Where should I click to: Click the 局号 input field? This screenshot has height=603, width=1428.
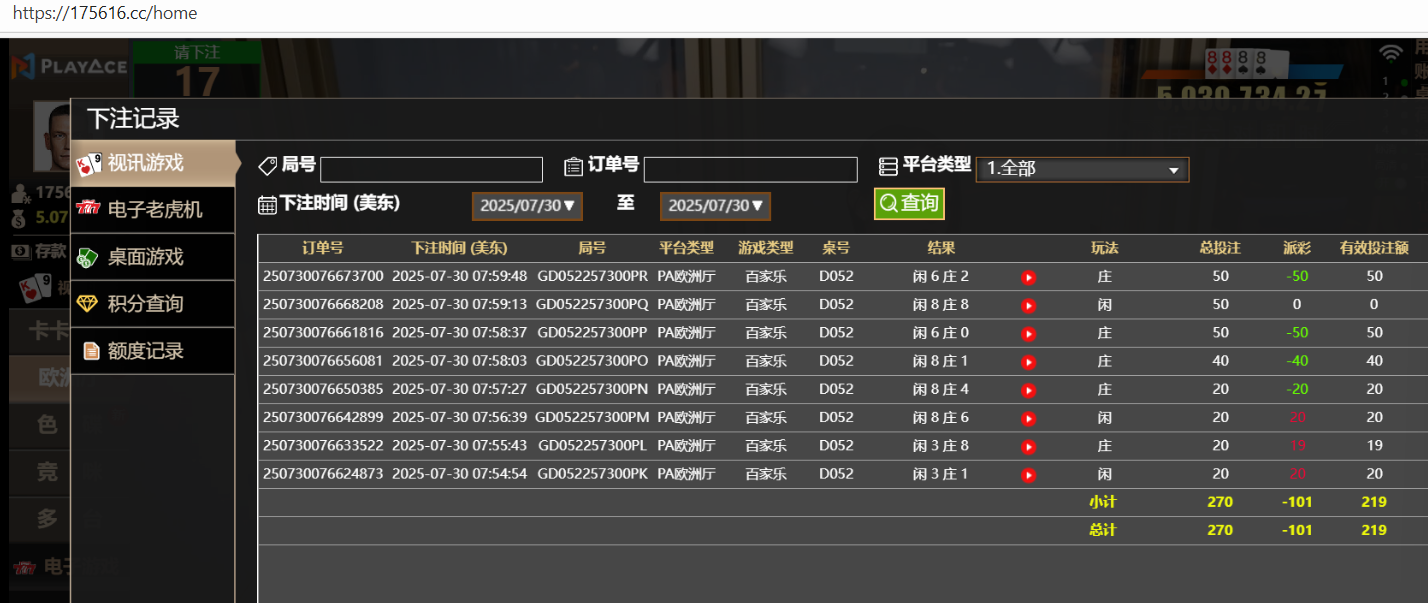[431, 170]
